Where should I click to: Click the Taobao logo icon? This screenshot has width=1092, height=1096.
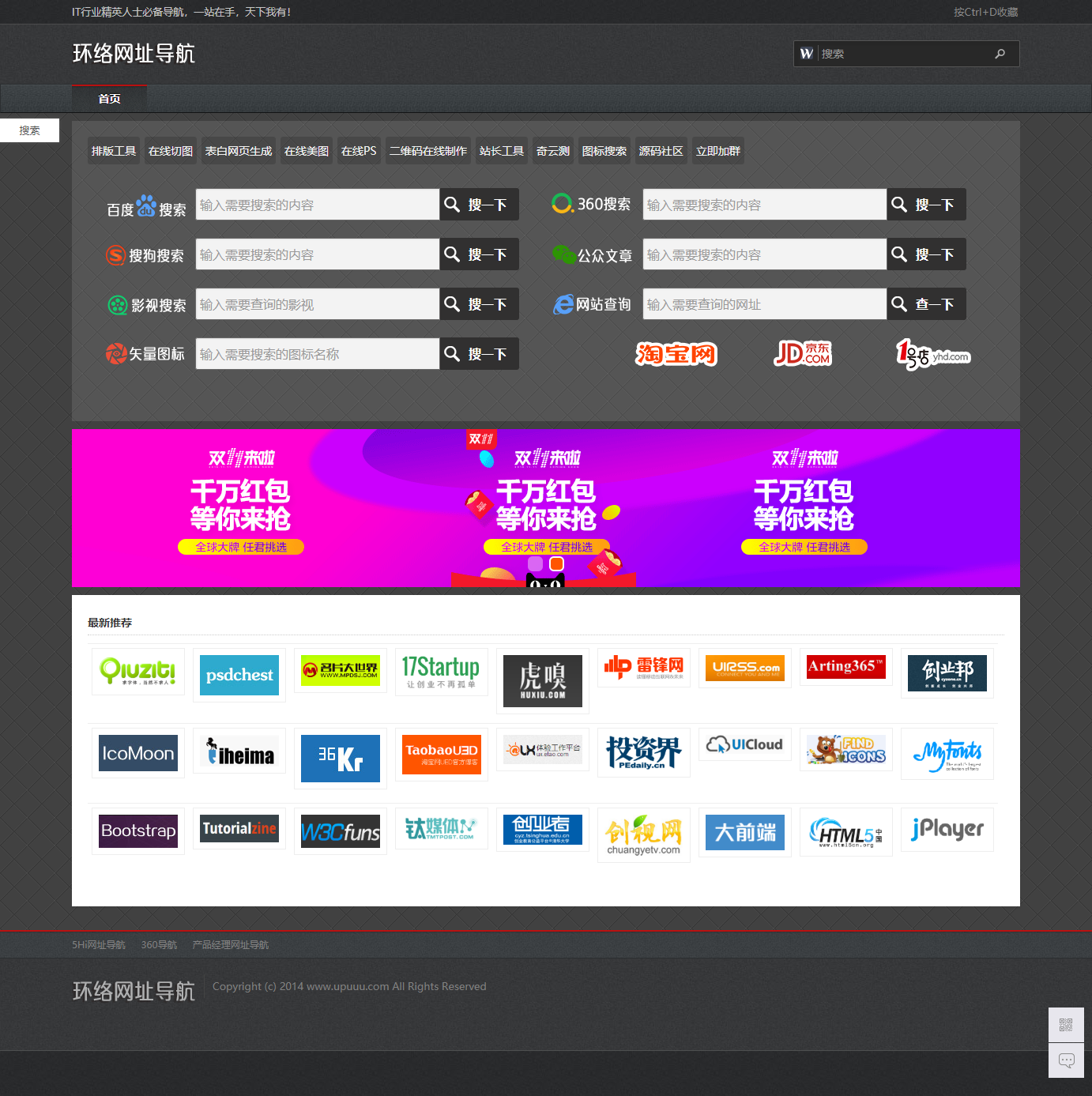click(676, 354)
